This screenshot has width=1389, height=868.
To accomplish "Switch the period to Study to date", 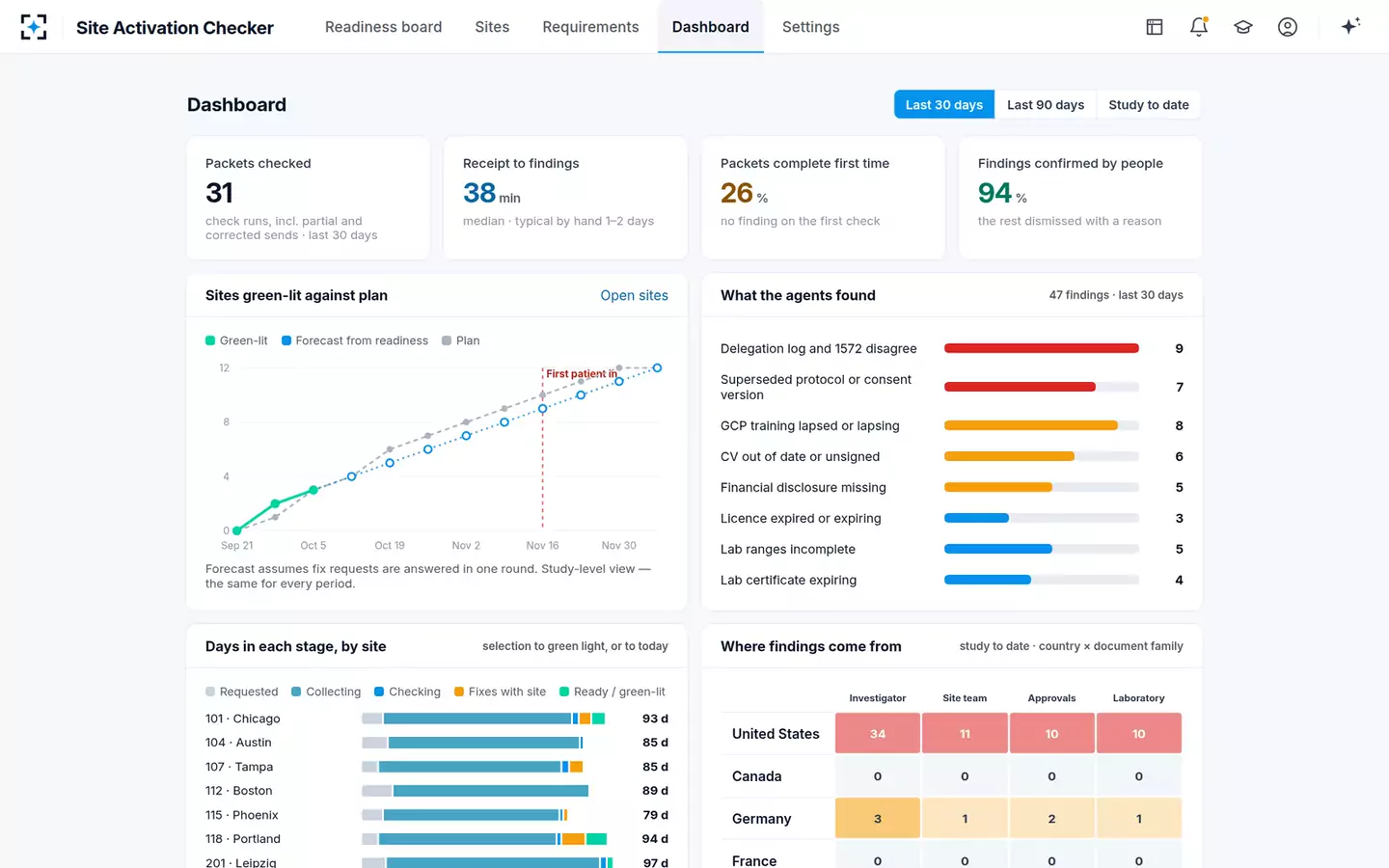I will (1148, 105).
